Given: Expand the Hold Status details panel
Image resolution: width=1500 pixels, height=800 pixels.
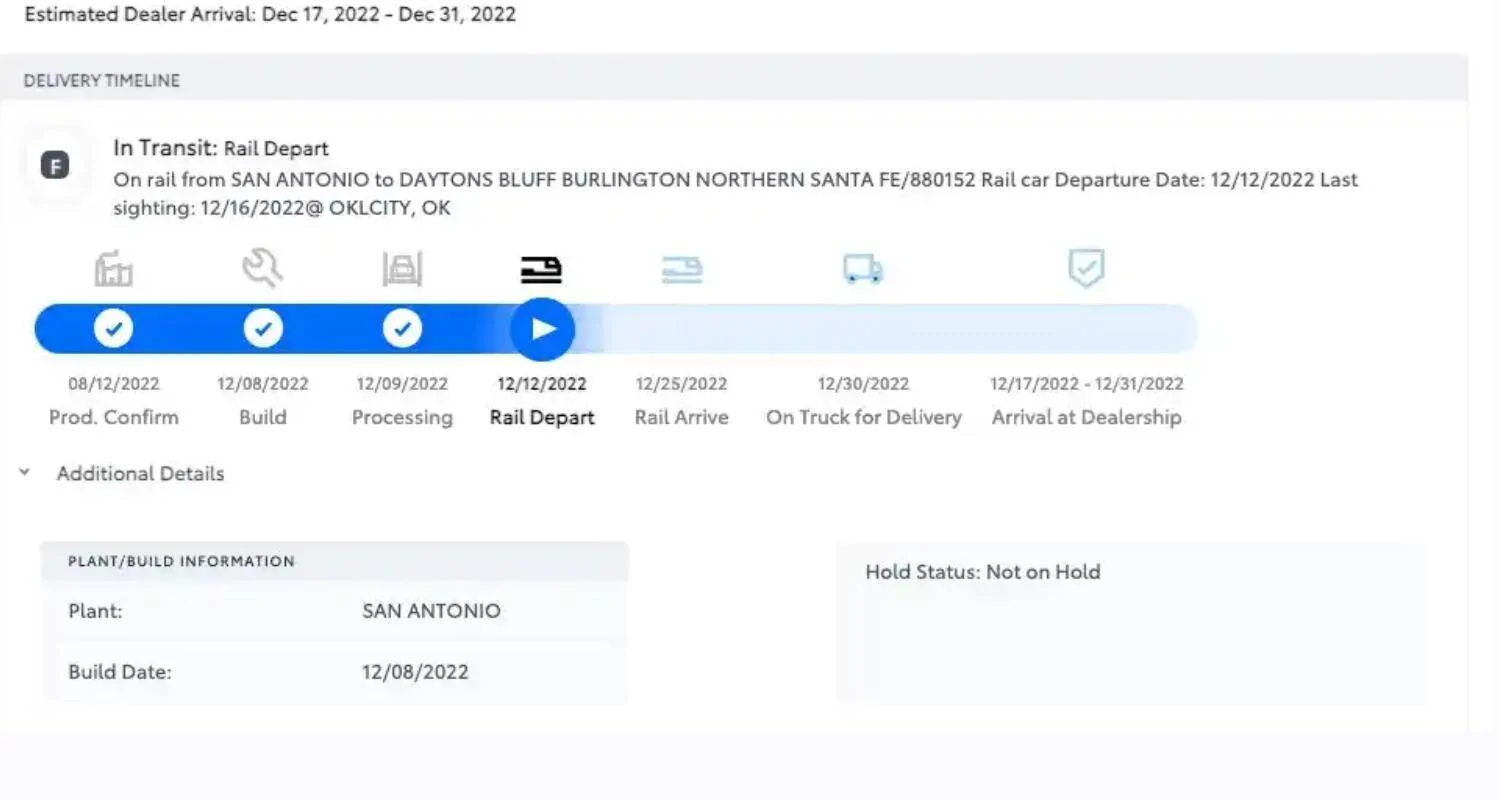Looking at the screenshot, I should [982, 572].
